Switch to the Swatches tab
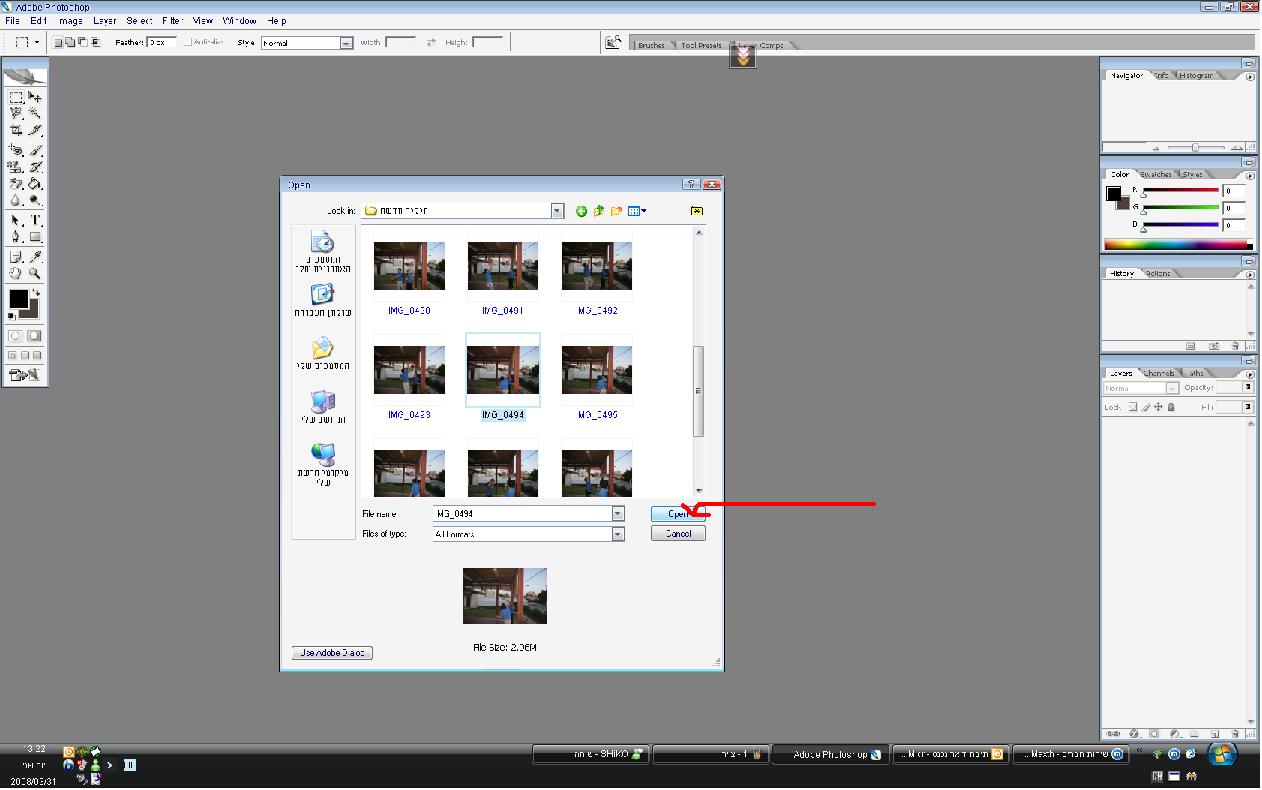Viewport: 1262px width, 790px height. click(1157, 174)
